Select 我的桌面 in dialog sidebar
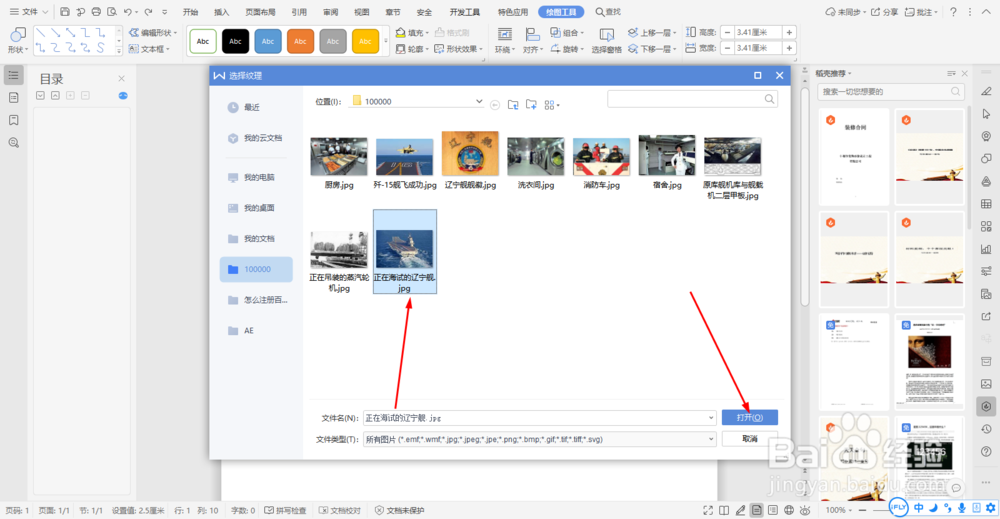1000x519 pixels. [256, 208]
